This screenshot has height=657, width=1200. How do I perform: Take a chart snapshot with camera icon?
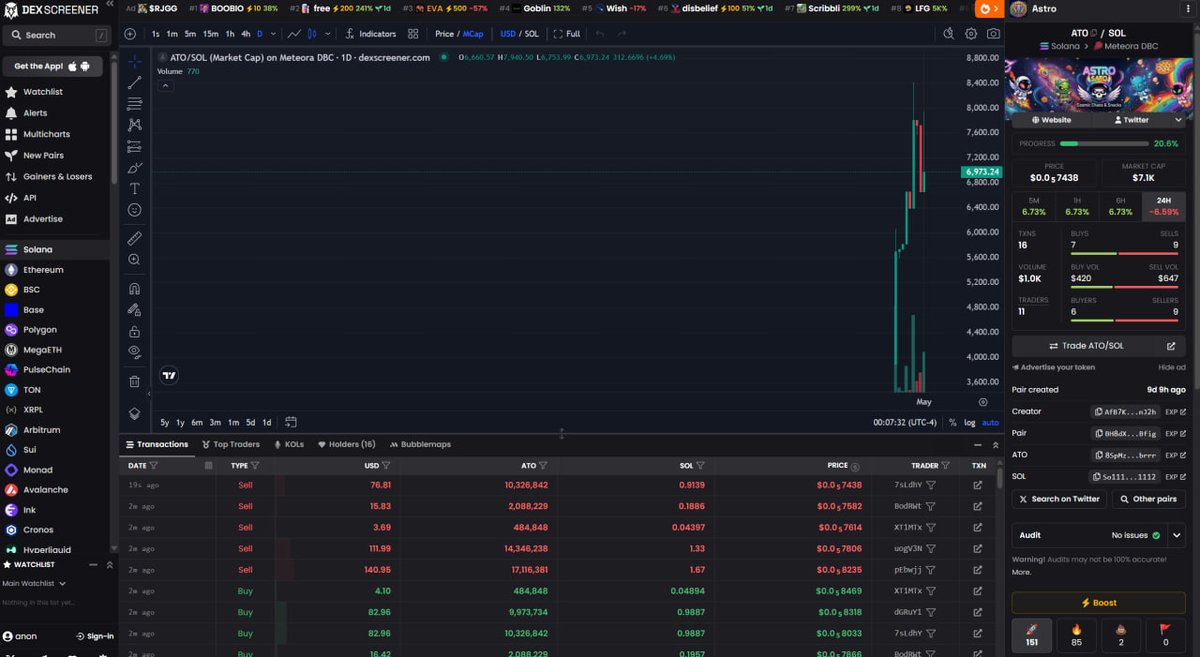click(992, 33)
